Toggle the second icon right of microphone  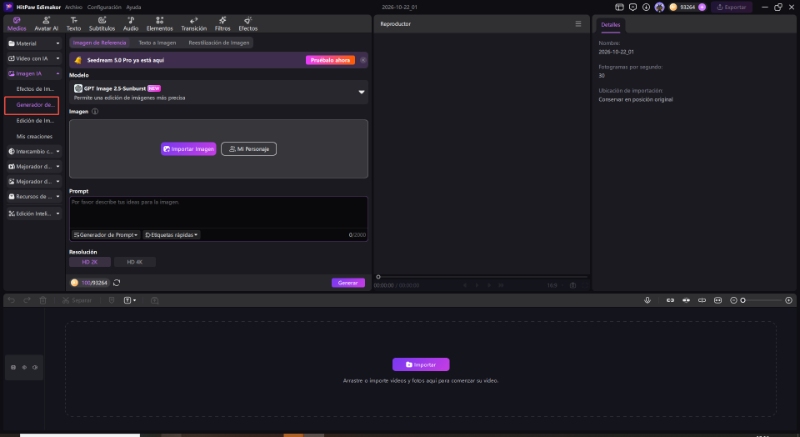[x=686, y=300]
